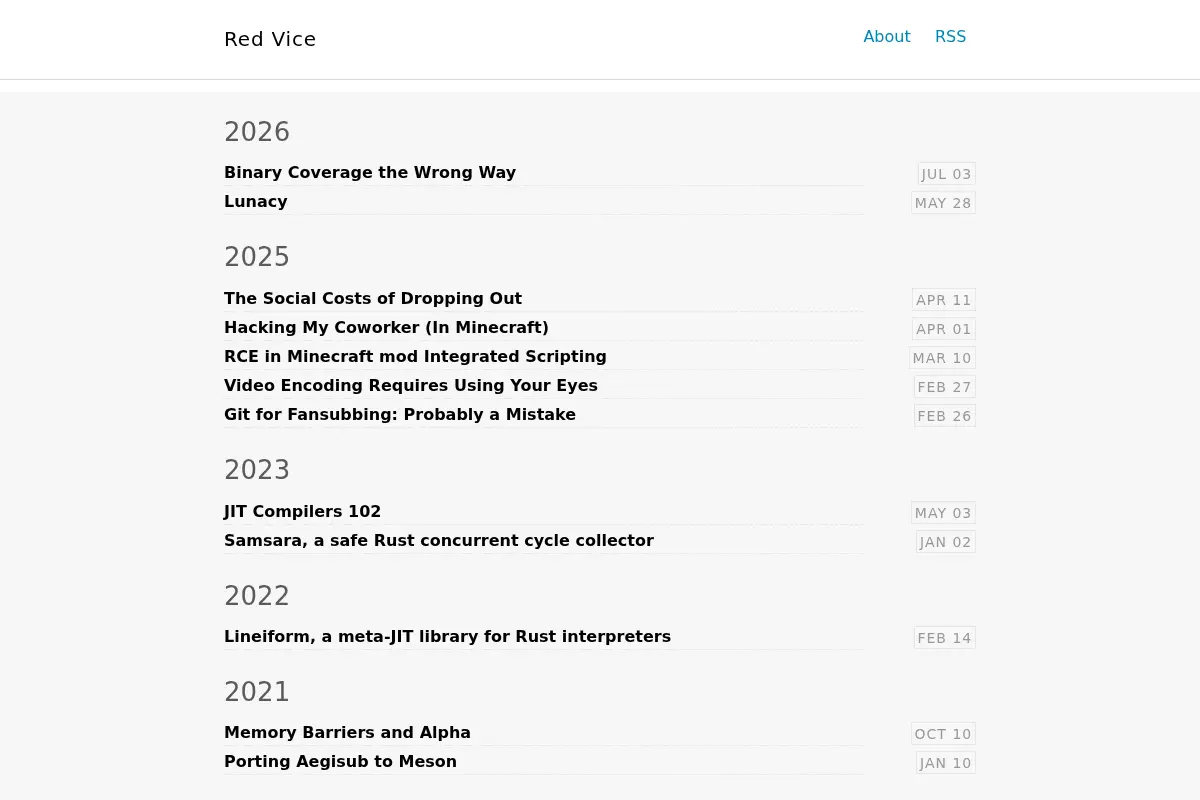Click the 2023 year heading

pyautogui.click(x=257, y=470)
